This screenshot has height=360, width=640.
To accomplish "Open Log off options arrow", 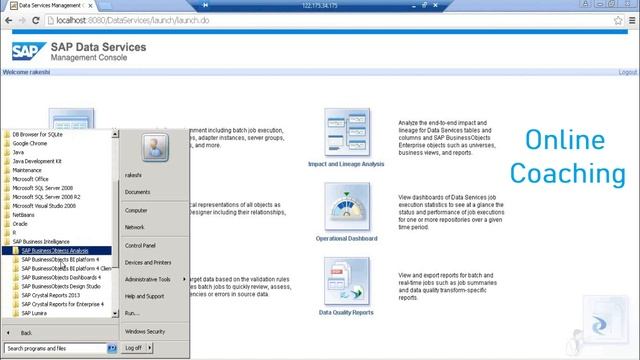I will pyautogui.click(x=150, y=348).
